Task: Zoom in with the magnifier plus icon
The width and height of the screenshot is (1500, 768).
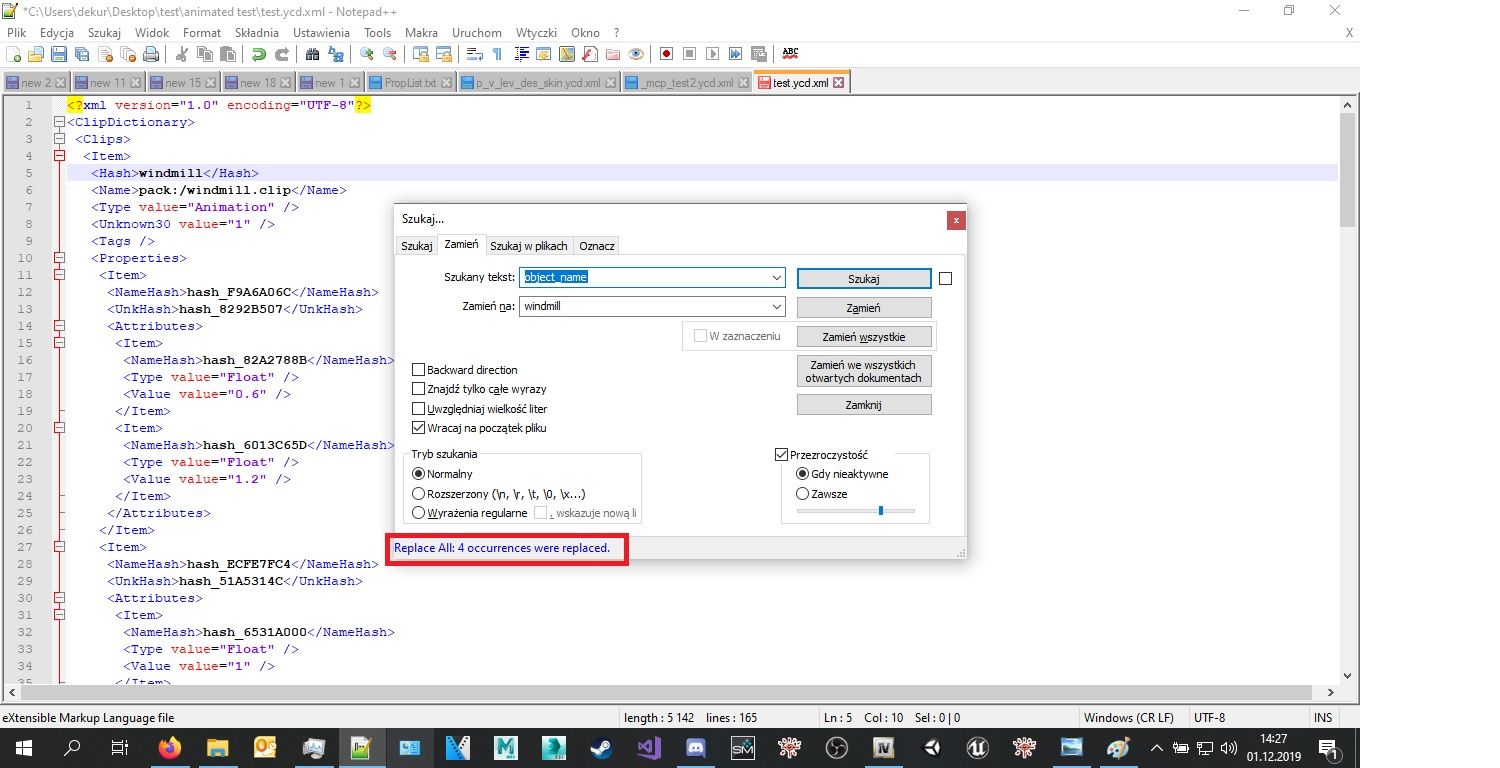Action: click(x=366, y=54)
